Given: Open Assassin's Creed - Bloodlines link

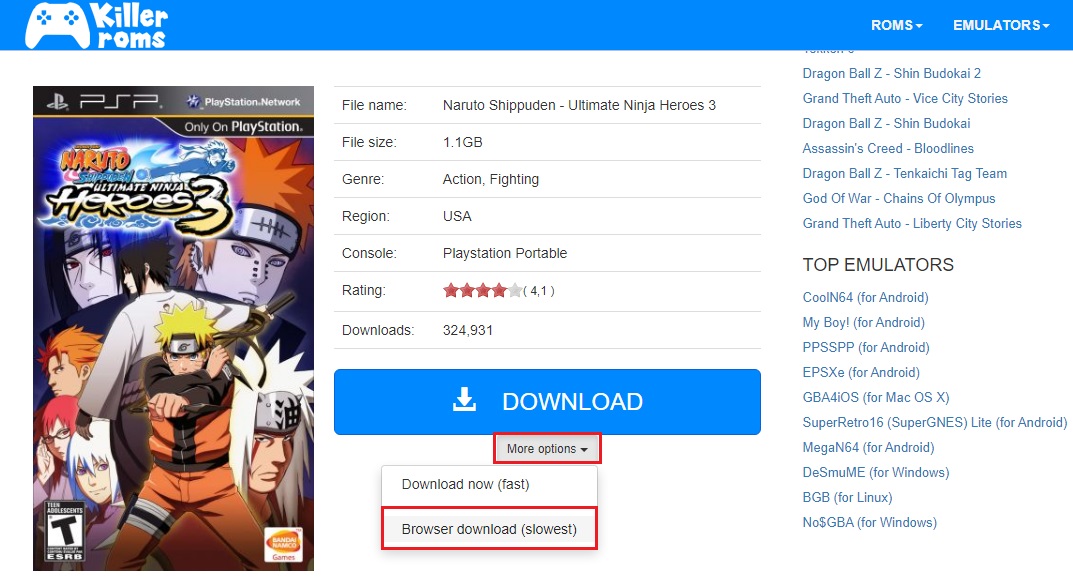Looking at the screenshot, I should [888, 148].
